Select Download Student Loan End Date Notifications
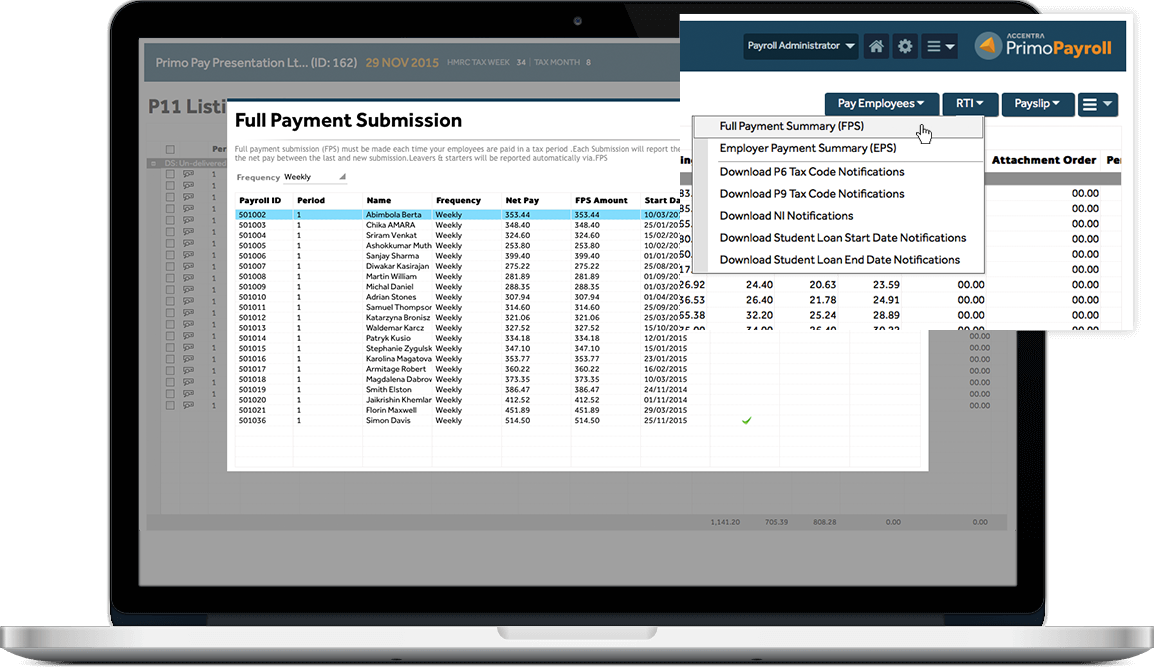The image size is (1154, 668). pos(840,260)
